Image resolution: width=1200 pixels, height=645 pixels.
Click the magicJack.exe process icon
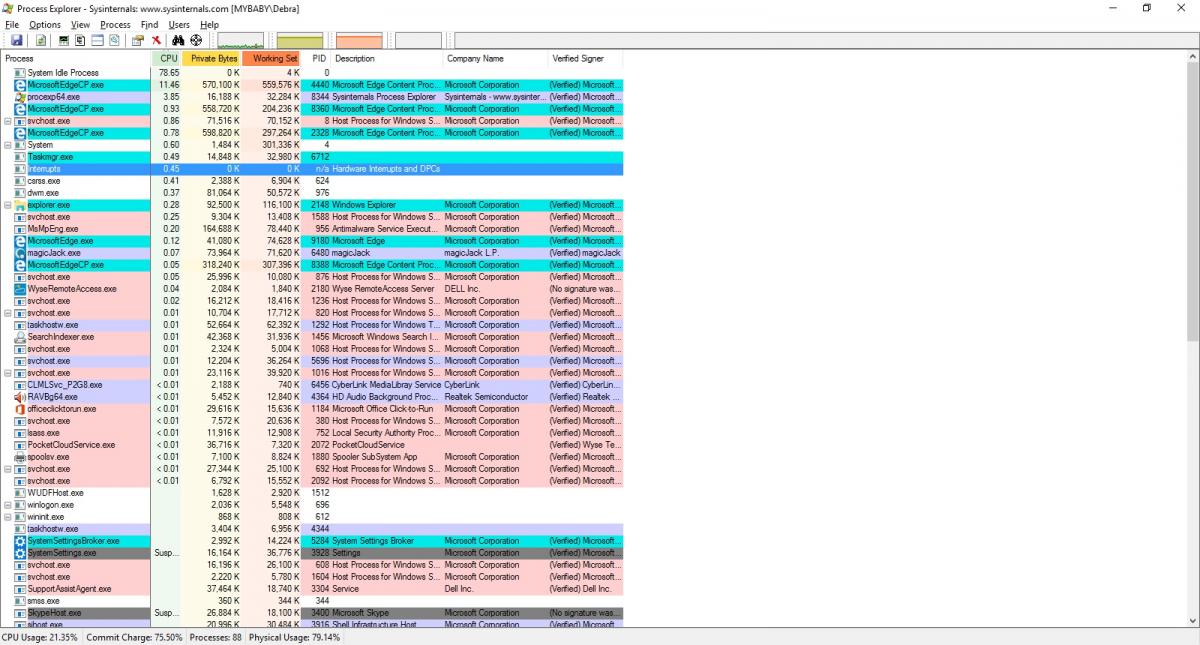pos(20,253)
